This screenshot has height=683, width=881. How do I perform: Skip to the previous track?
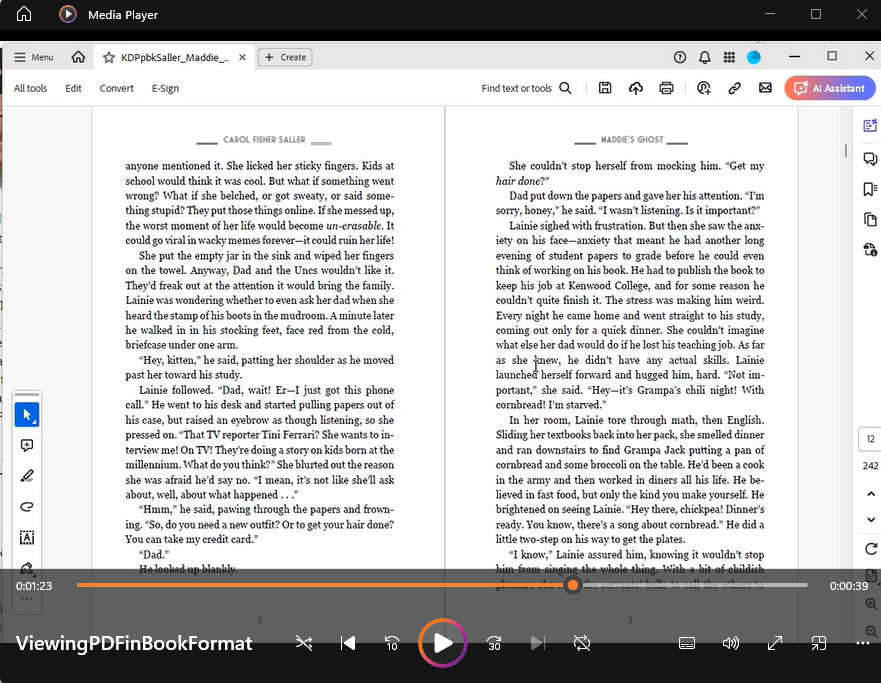point(348,643)
